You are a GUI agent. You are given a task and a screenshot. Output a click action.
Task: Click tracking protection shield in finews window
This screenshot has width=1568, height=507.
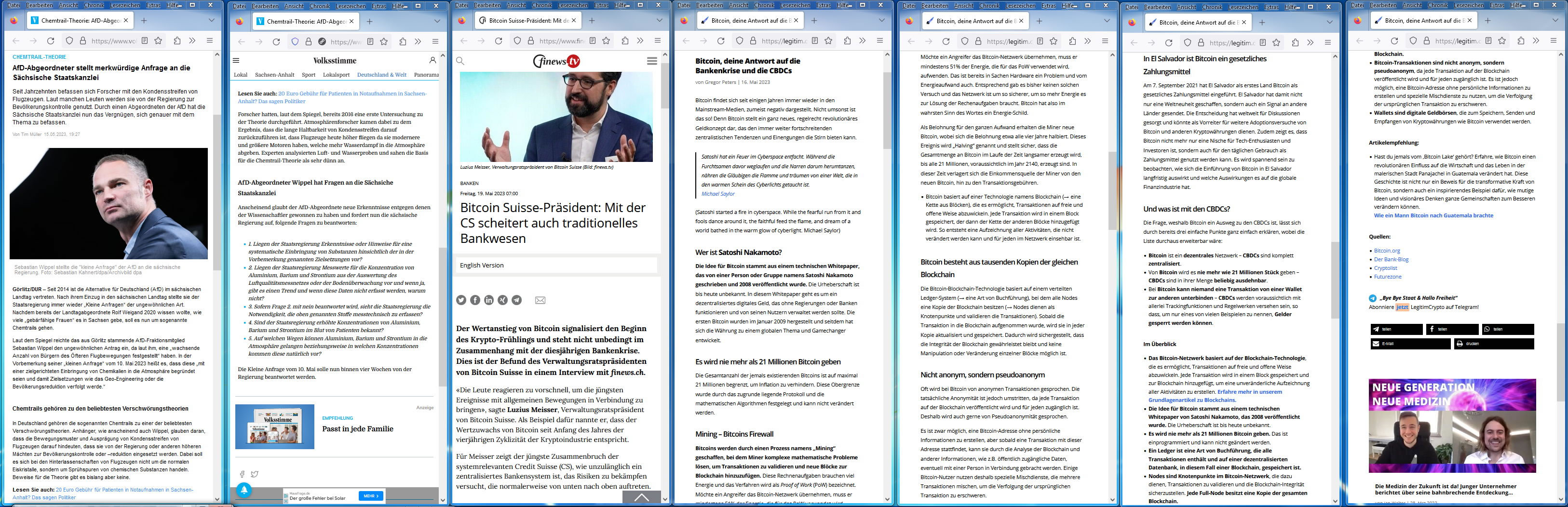(x=517, y=41)
